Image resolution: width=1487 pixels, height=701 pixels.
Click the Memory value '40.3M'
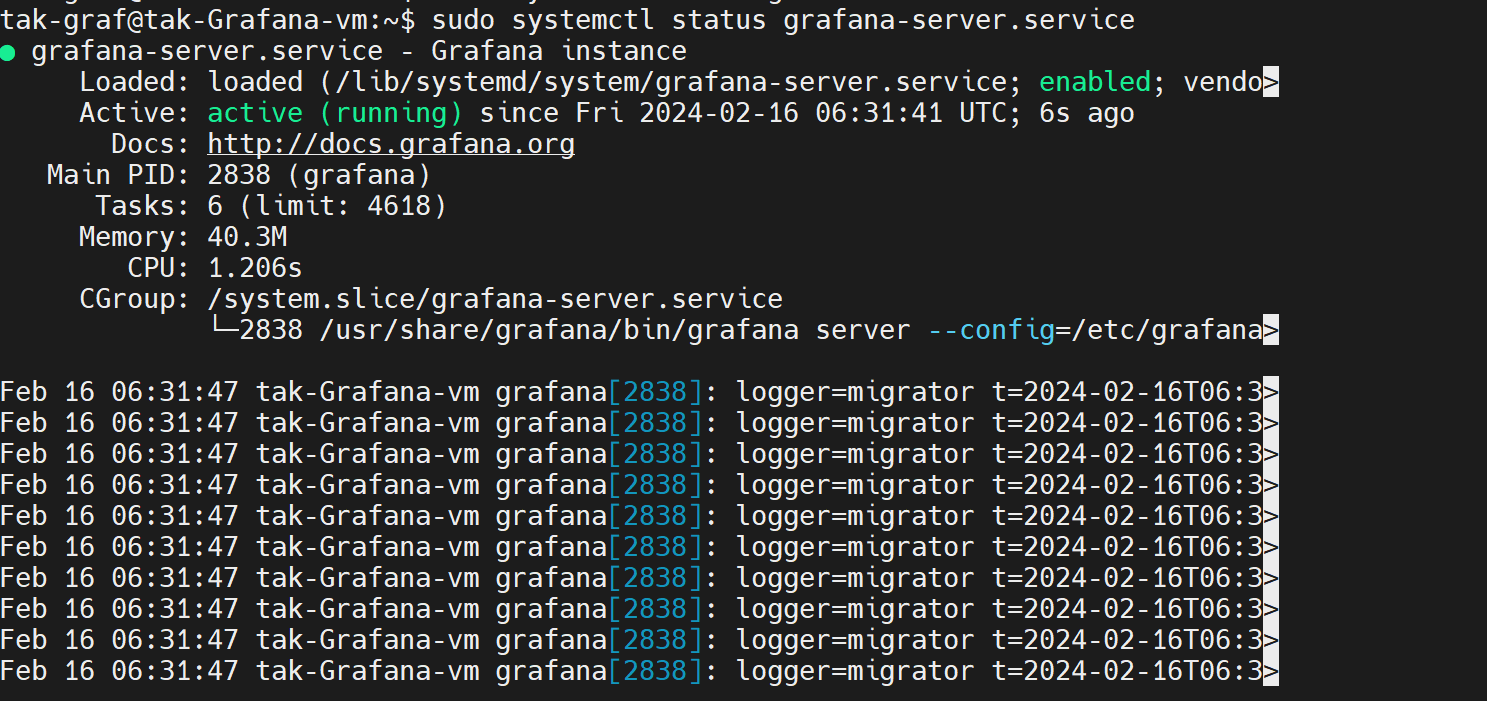[x=248, y=237]
